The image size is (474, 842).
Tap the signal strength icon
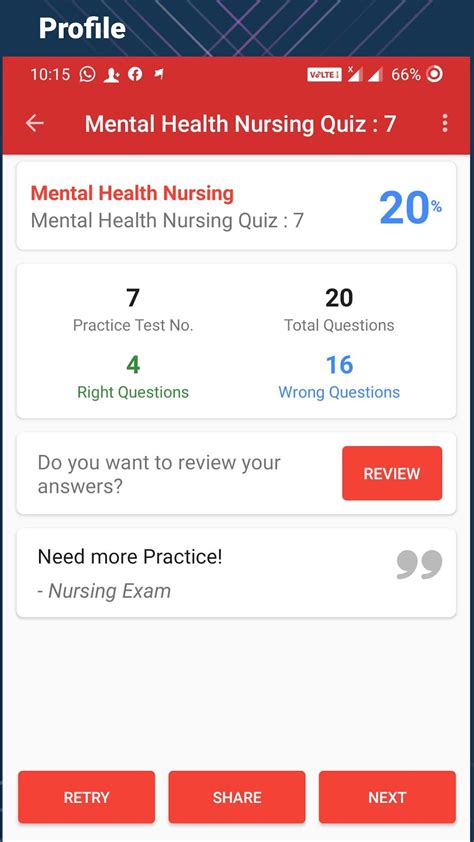375,75
